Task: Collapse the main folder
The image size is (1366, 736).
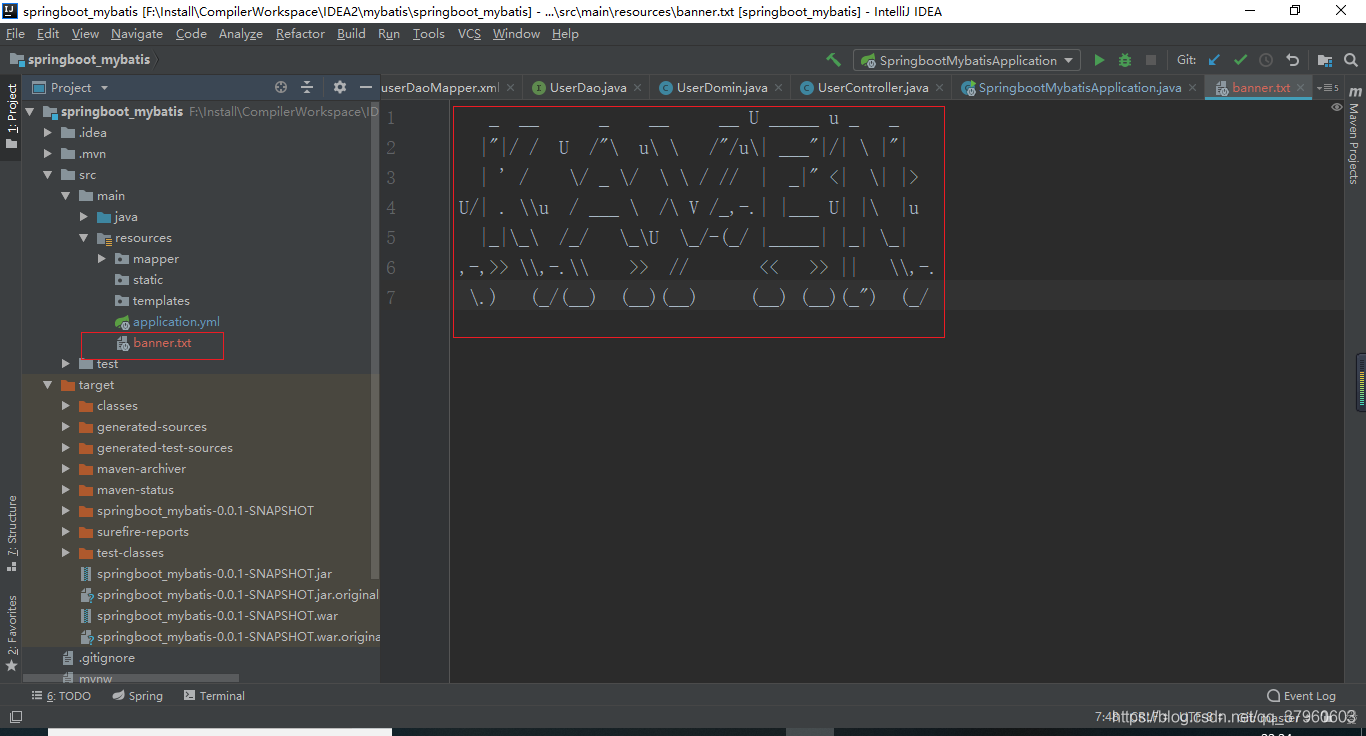Action: pyautogui.click(x=66, y=196)
